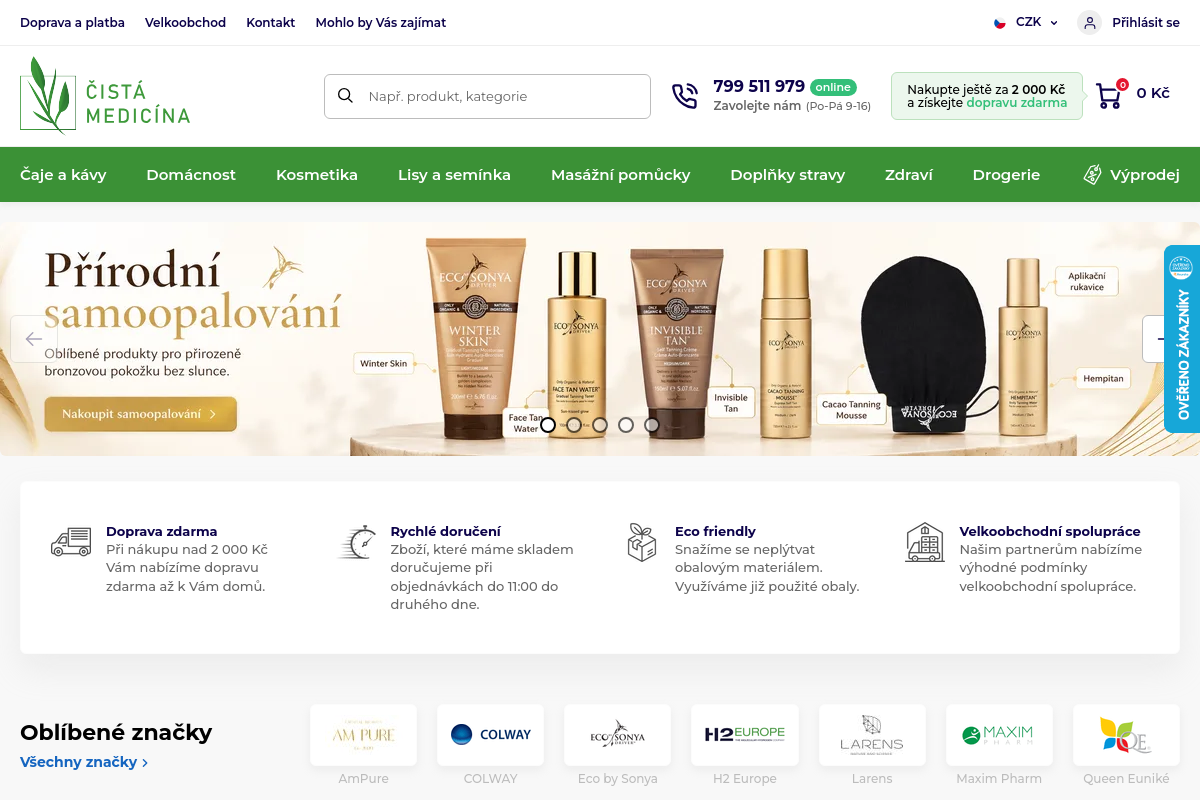Click Mohlo by Vás zajímat link
This screenshot has height=800, width=1200.
pos(381,22)
